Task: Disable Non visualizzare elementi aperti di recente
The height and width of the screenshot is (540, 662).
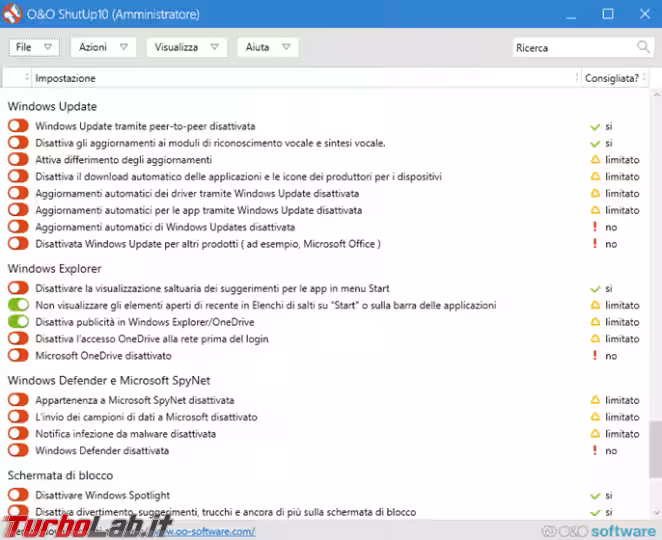Action: tap(18, 305)
